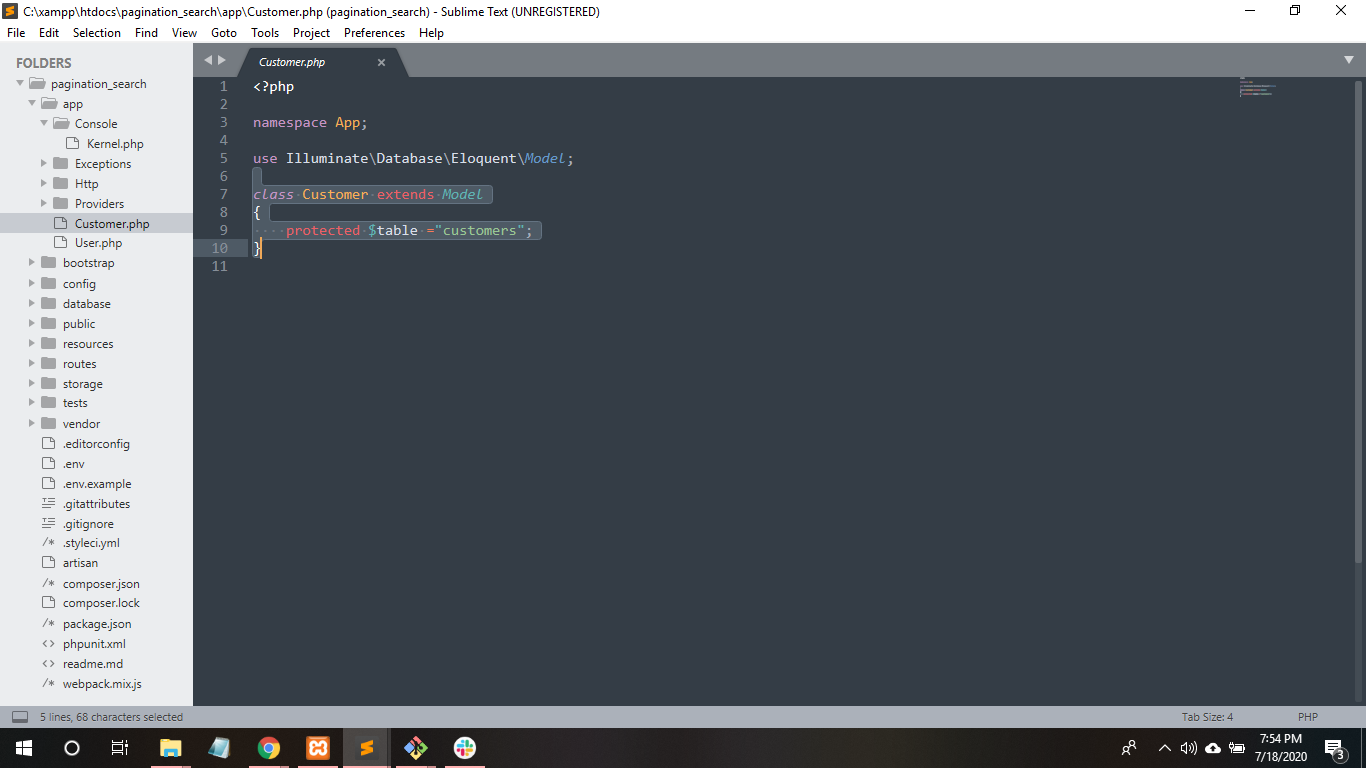Click Tab Size: 4 in status bar
Image resolution: width=1366 pixels, height=768 pixels.
click(1207, 717)
